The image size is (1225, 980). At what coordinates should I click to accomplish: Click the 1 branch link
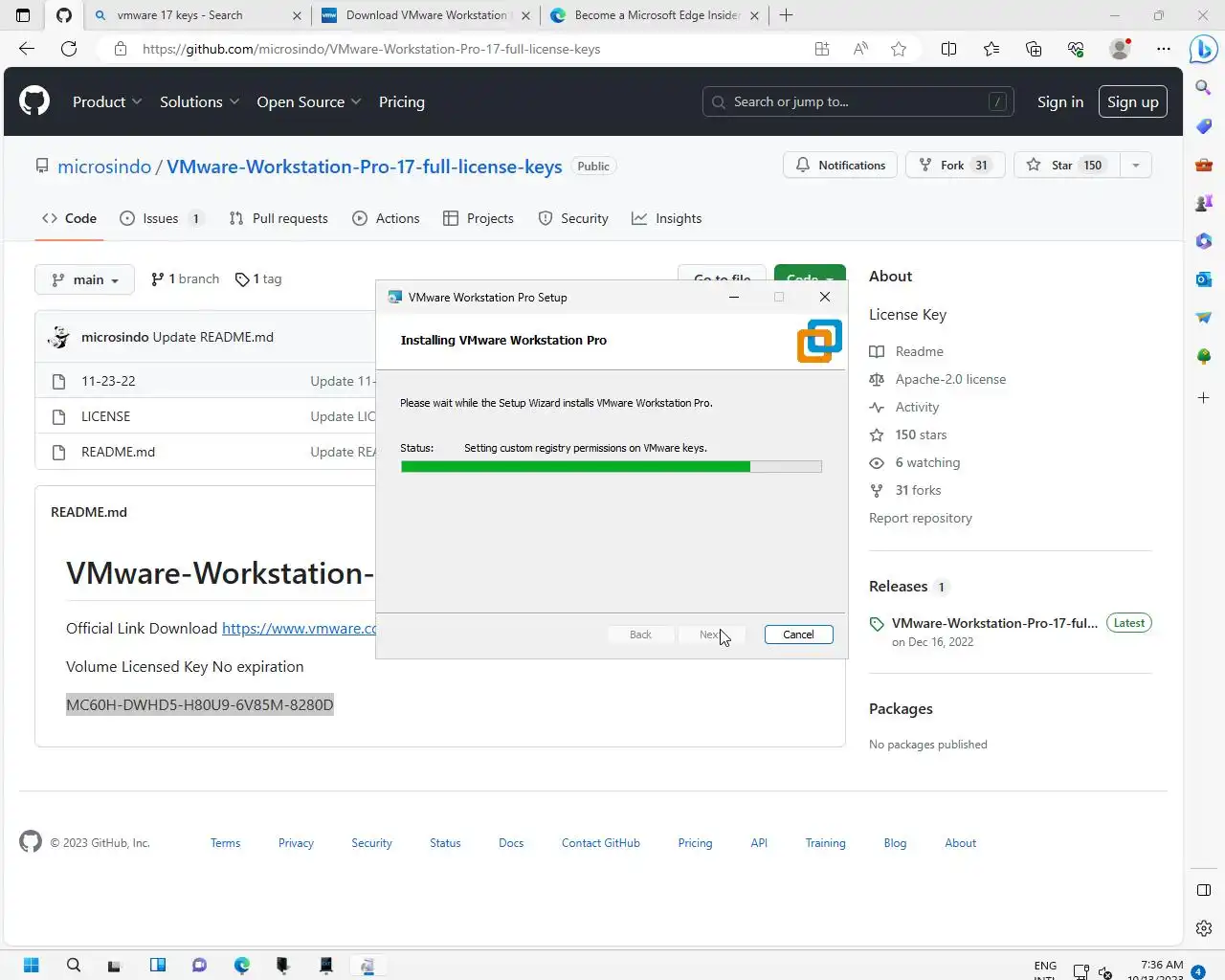(x=186, y=278)
